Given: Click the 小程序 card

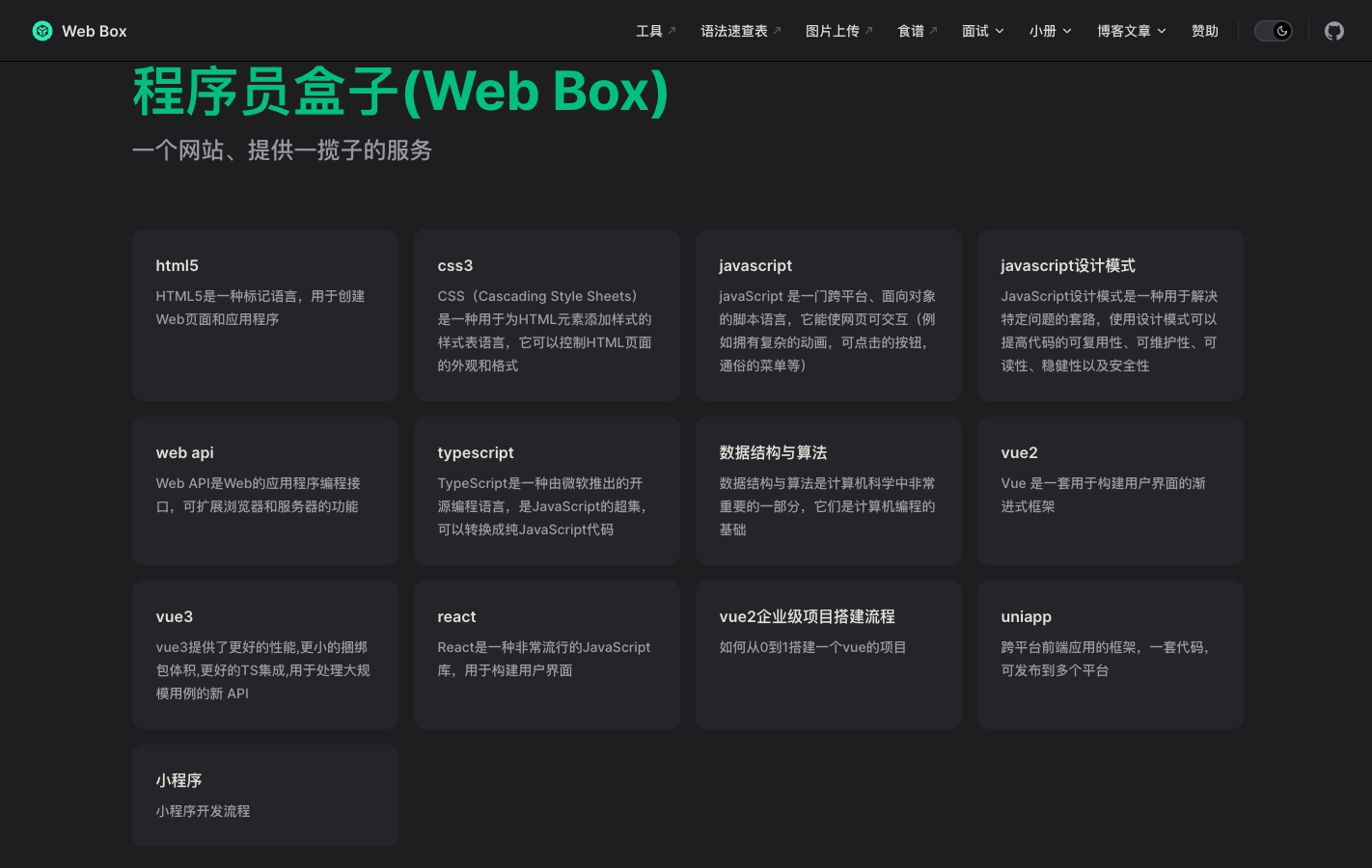Looking at the screenshot, I should (265, 795).
